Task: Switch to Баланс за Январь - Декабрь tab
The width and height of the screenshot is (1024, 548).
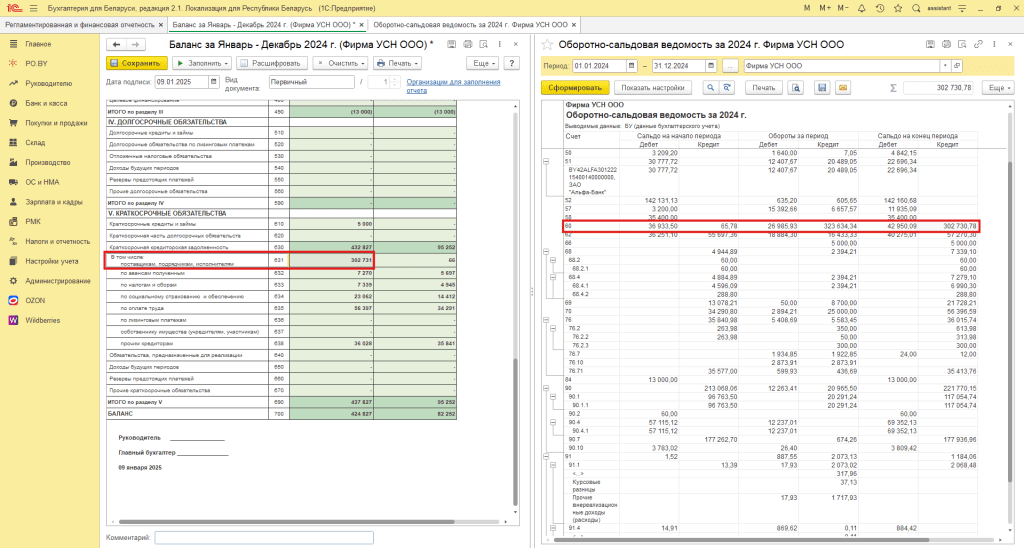Action: click(263, 25)
